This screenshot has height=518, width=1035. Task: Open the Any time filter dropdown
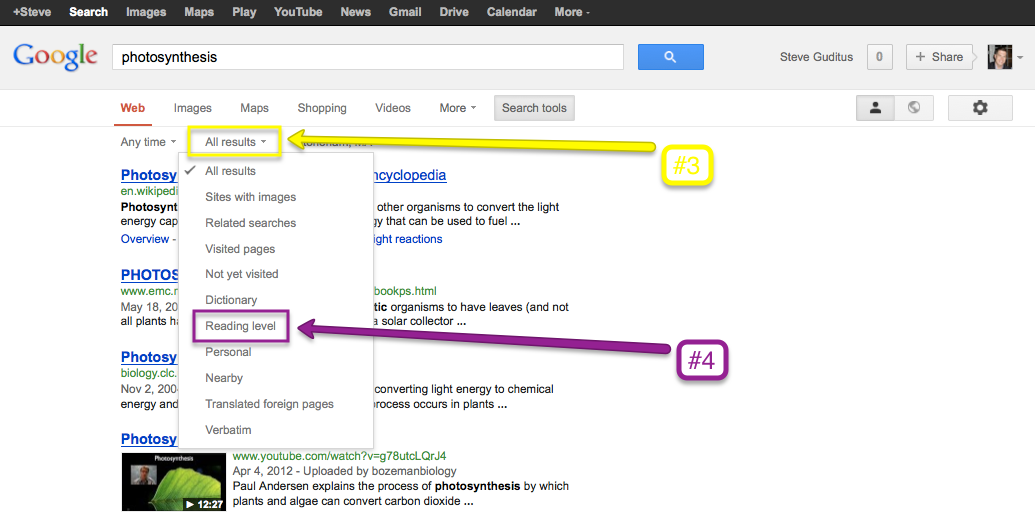[148, 142]
